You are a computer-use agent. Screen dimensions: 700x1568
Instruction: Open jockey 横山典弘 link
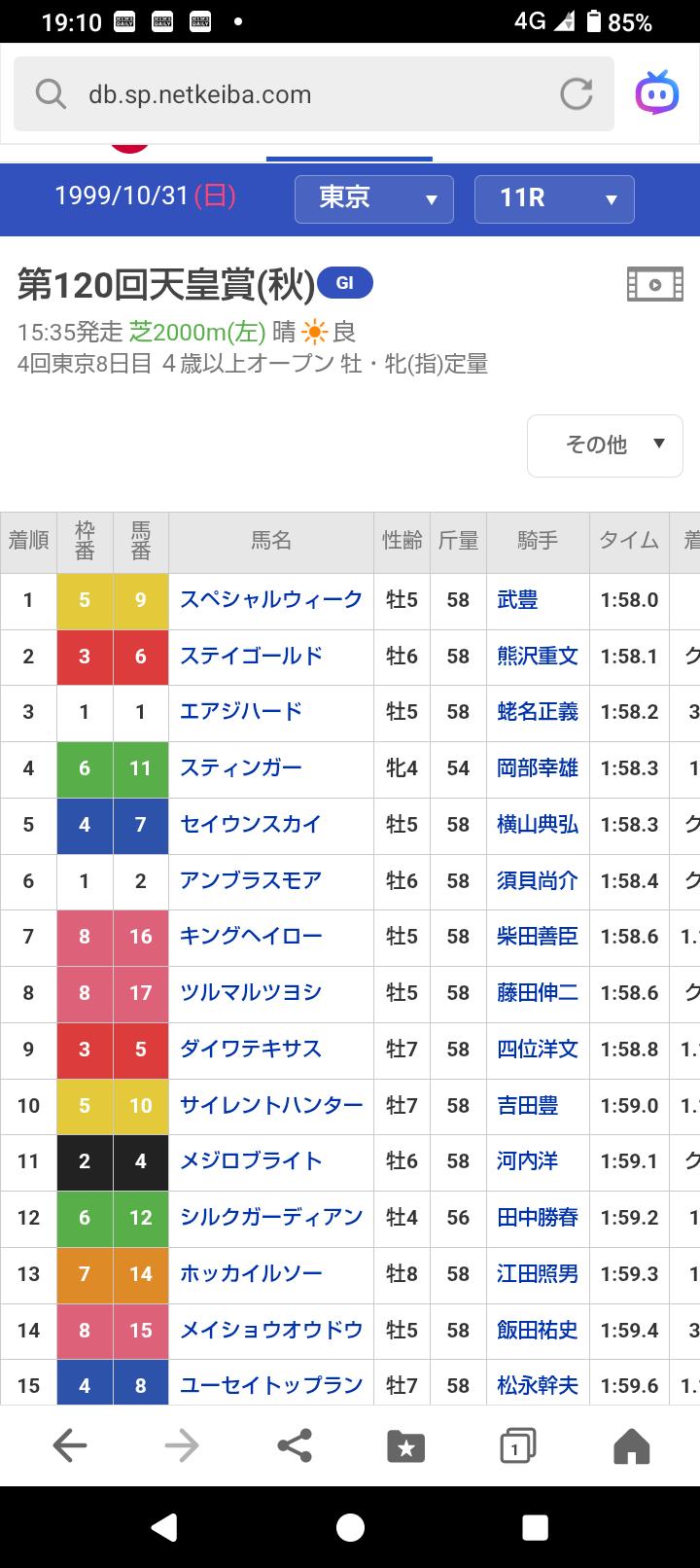pos(537,824)
